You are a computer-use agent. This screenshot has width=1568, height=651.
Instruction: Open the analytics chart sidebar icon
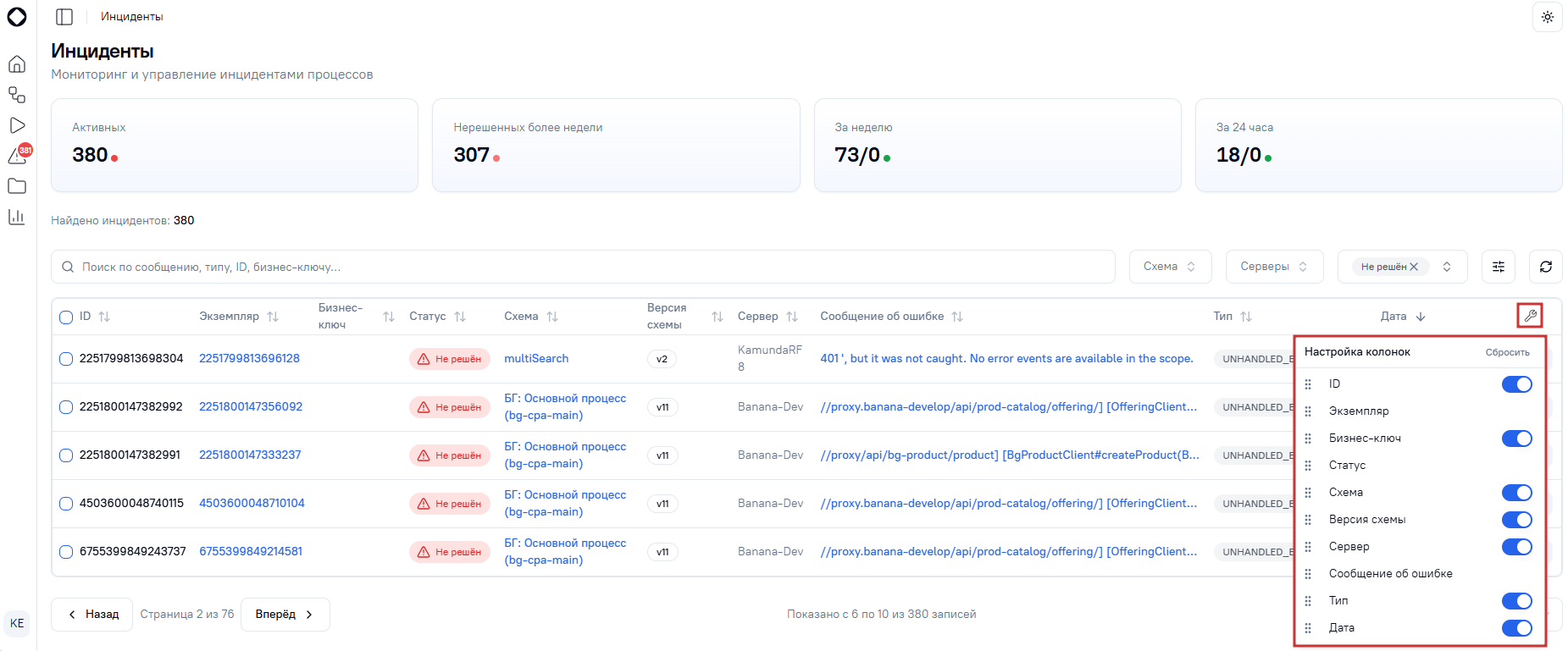[17, 217]
